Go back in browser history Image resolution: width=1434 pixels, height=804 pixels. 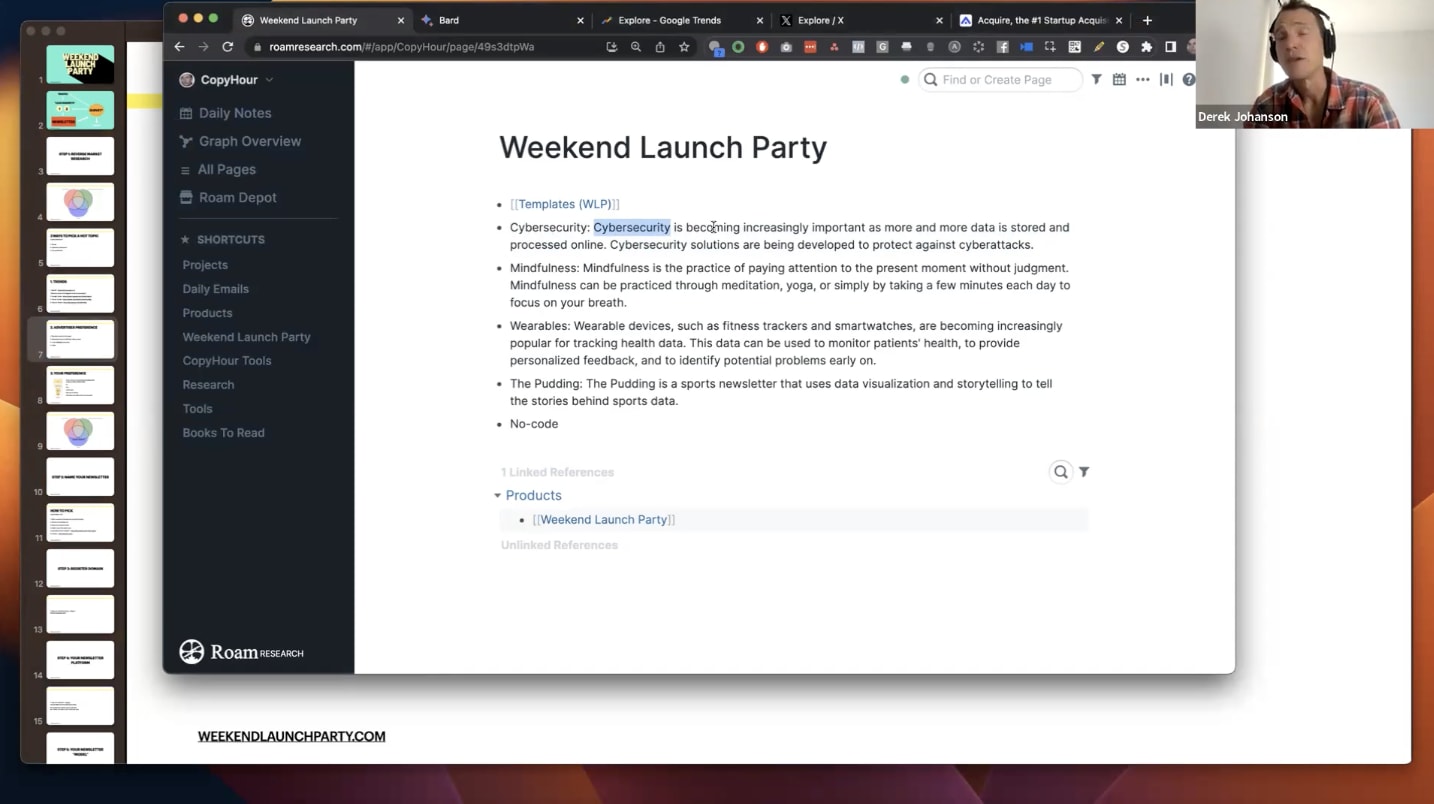[x=179, y=47]
